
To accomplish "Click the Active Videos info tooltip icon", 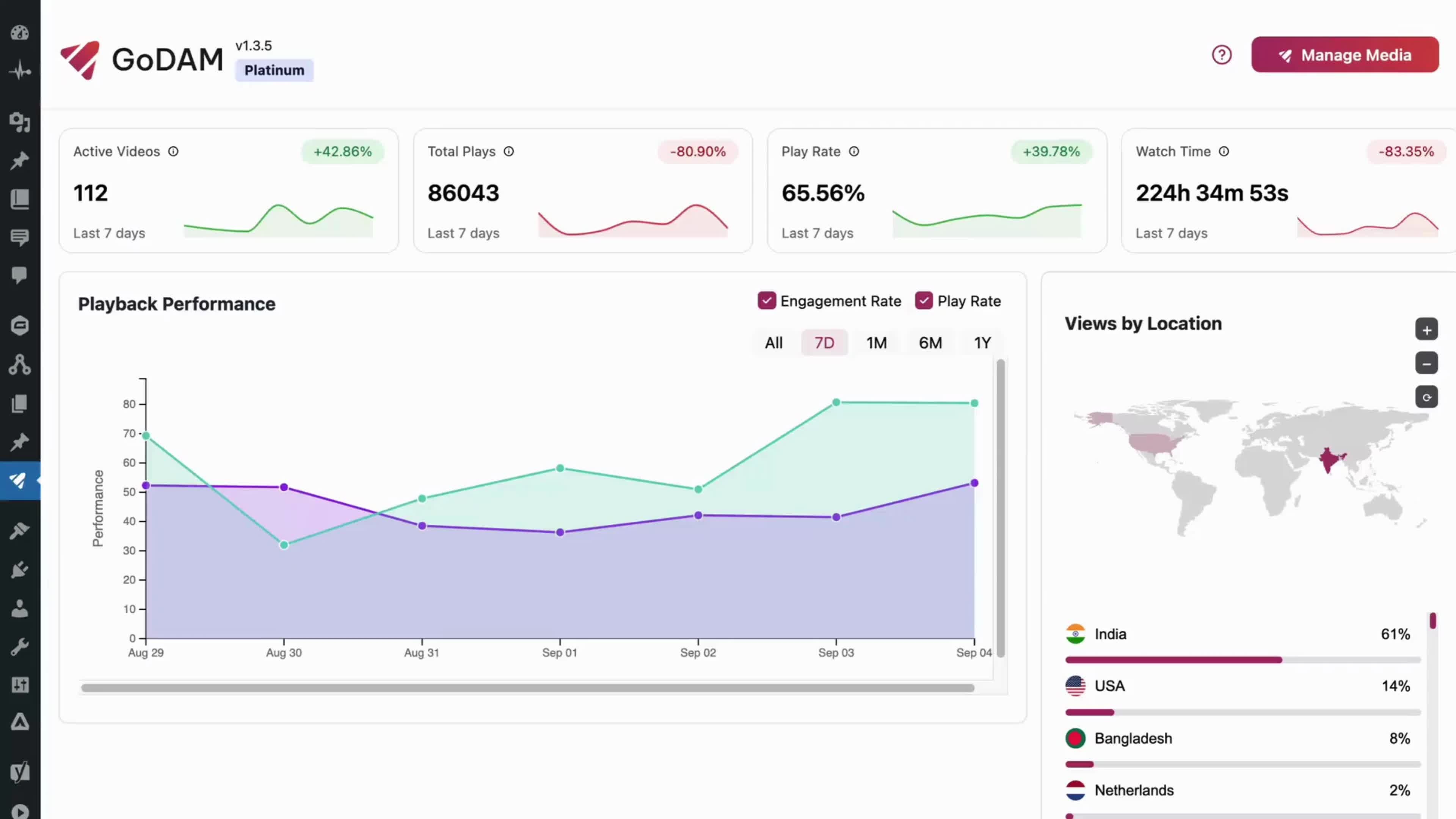I will click(x=174, y=152).
